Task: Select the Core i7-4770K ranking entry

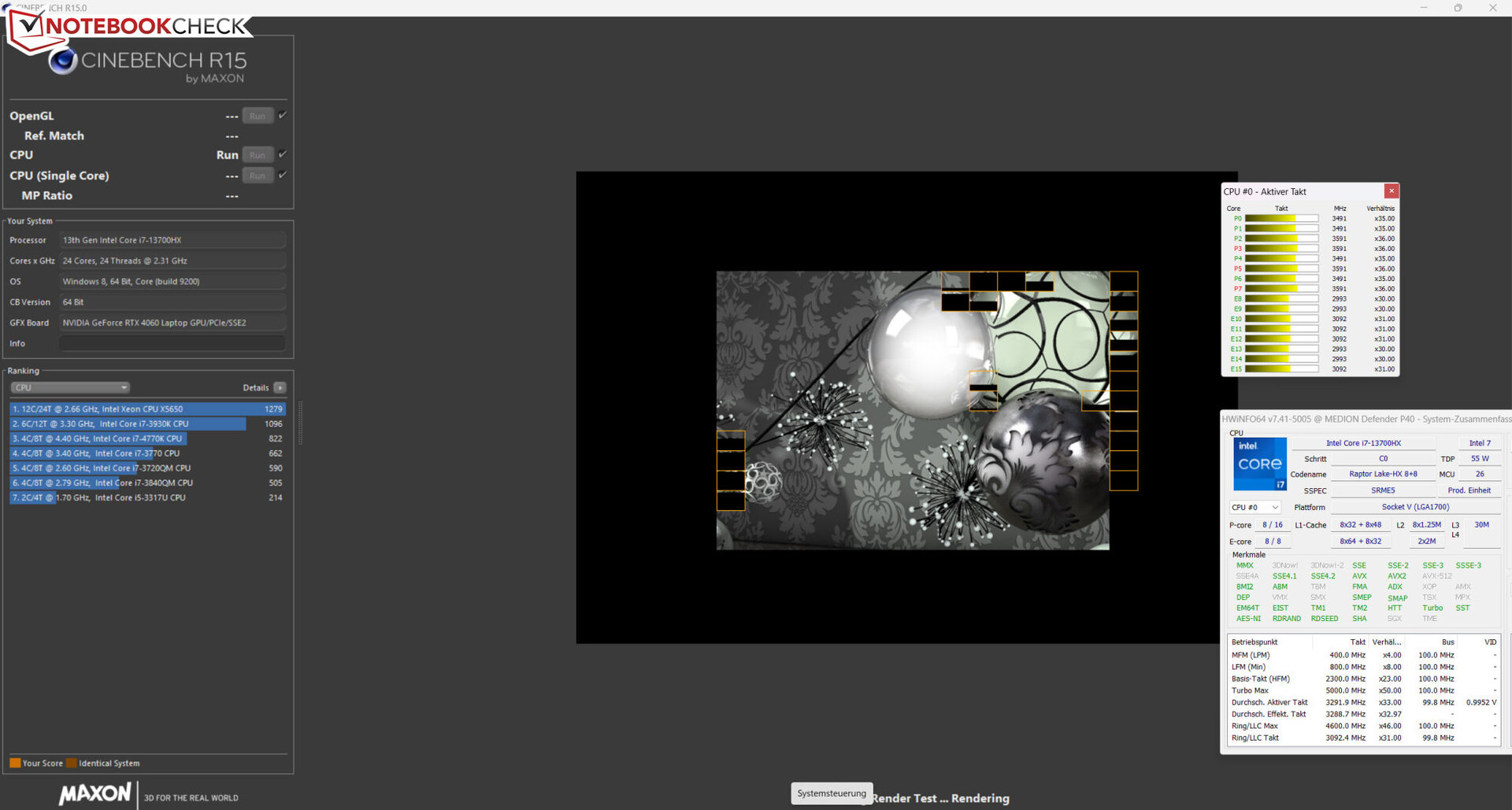Action: click(x=147, y=439)
